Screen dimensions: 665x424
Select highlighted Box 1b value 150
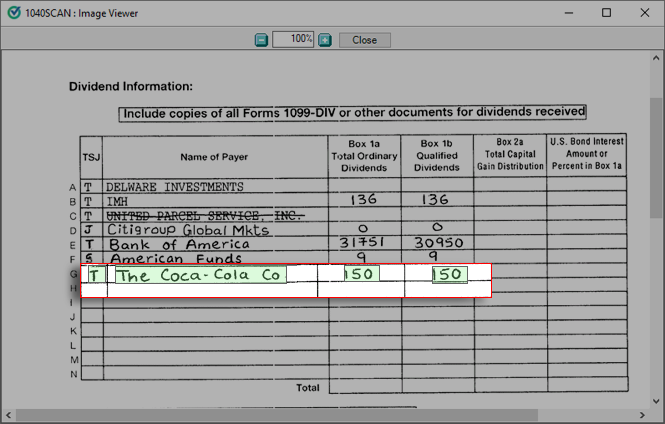pos(450,274)
